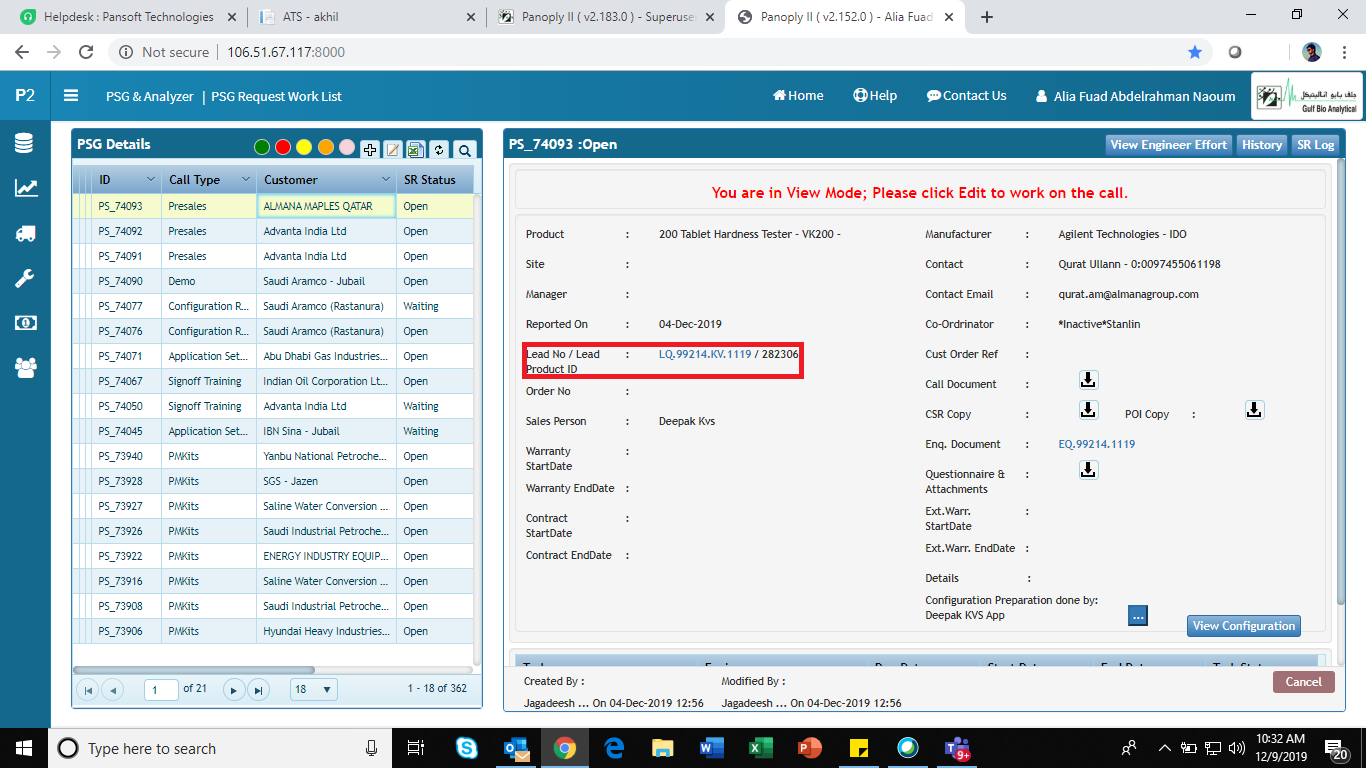This screenshot has height=768, width=1366.
Task: Open the users group icon in sidebar
Action: [25, 367]
